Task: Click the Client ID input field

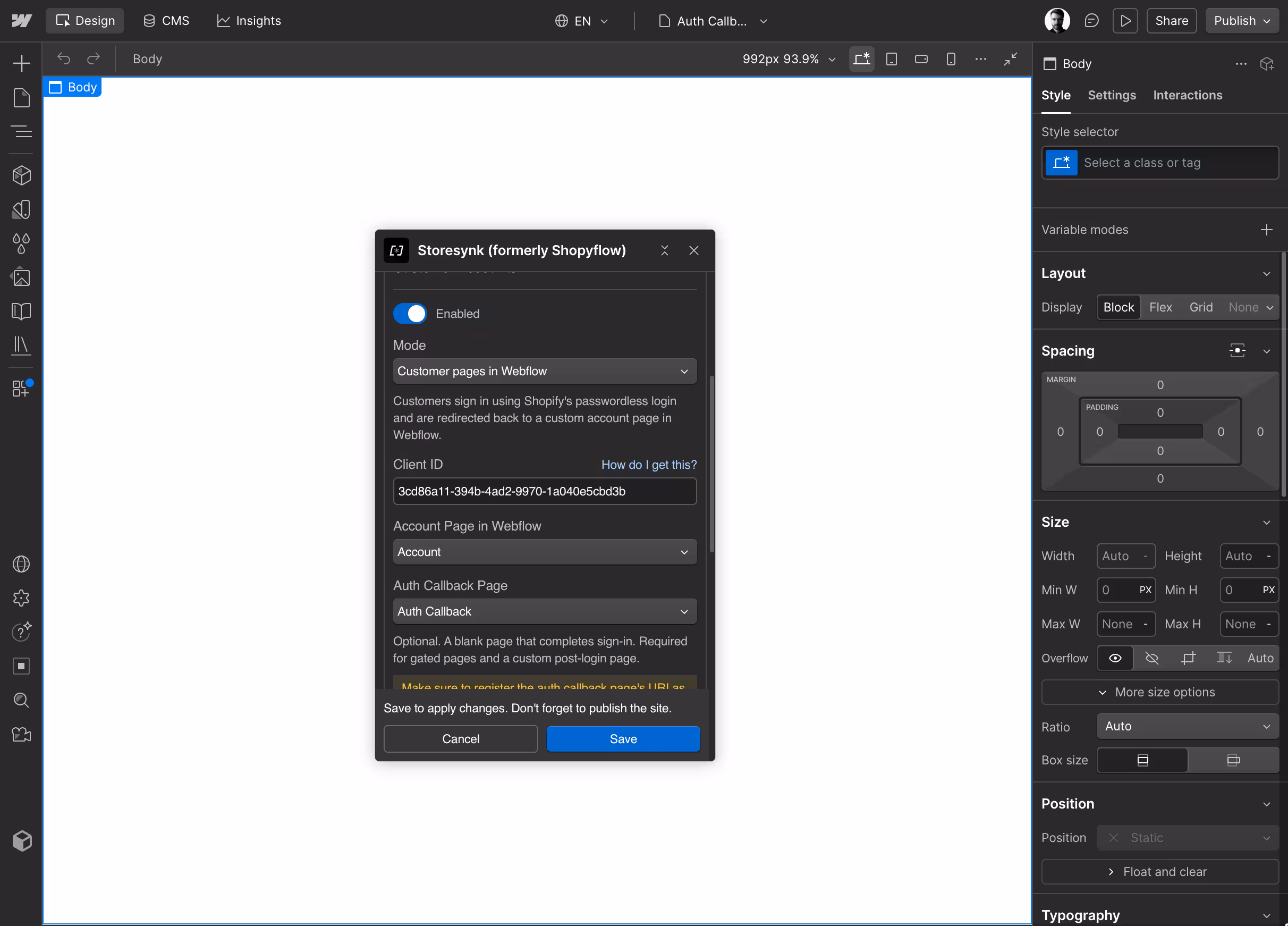Action: point(545,491)
